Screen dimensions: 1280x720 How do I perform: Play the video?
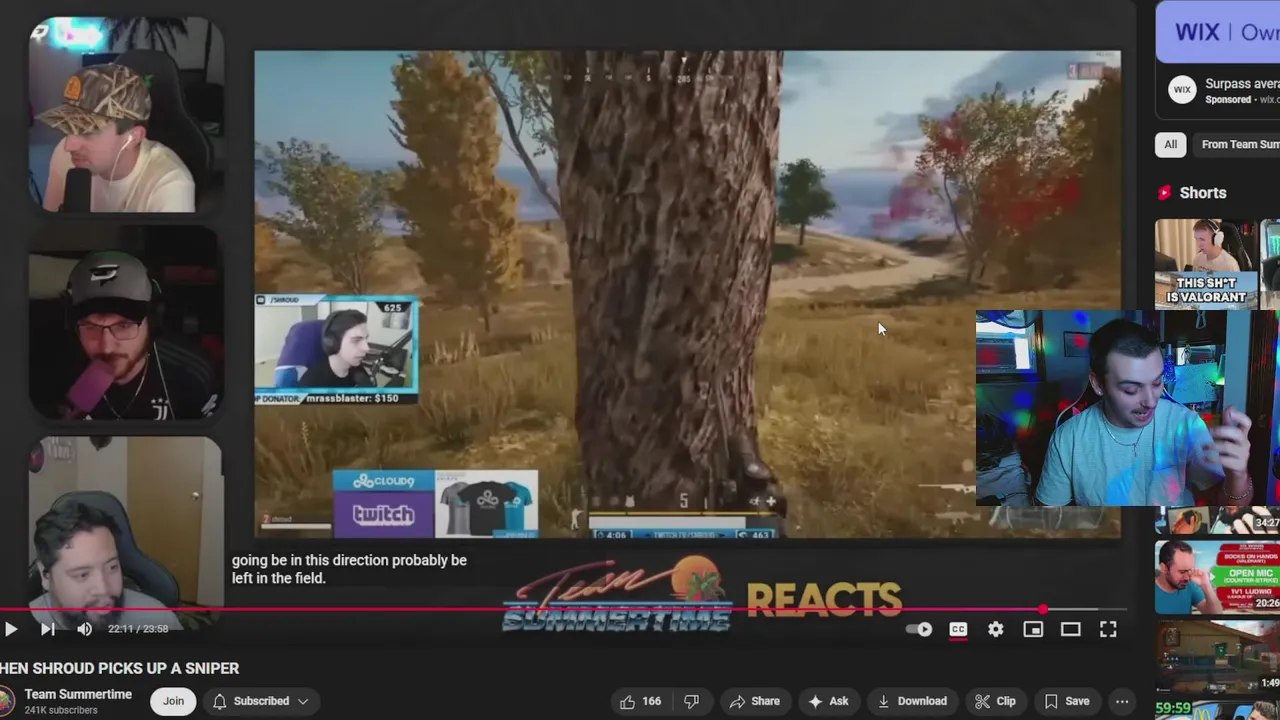[10, 629]
